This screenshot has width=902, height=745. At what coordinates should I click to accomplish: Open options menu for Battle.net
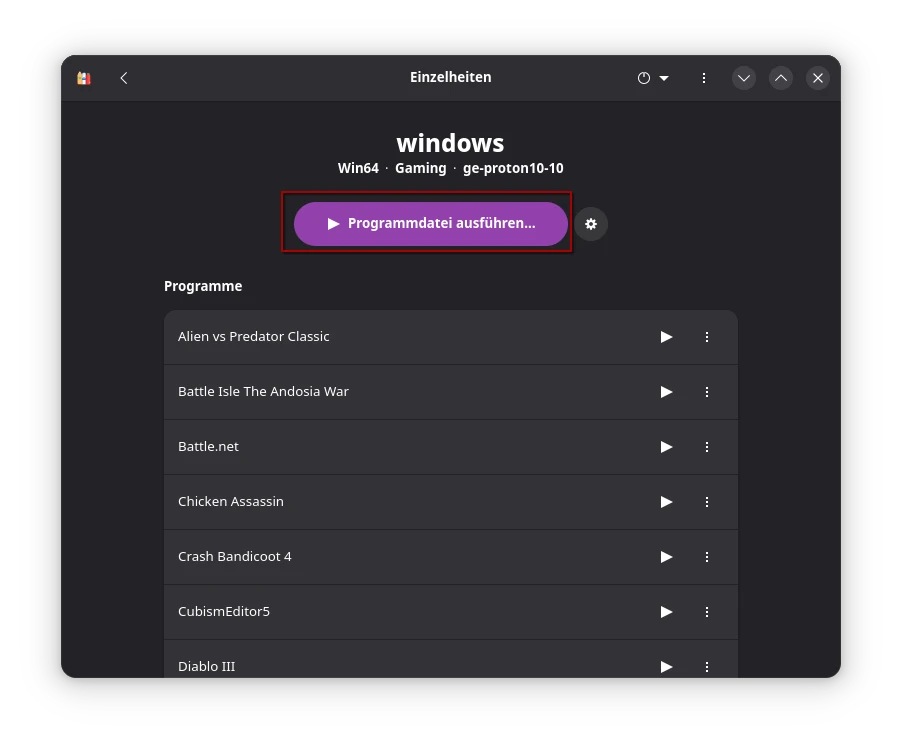tap(707, 447)
